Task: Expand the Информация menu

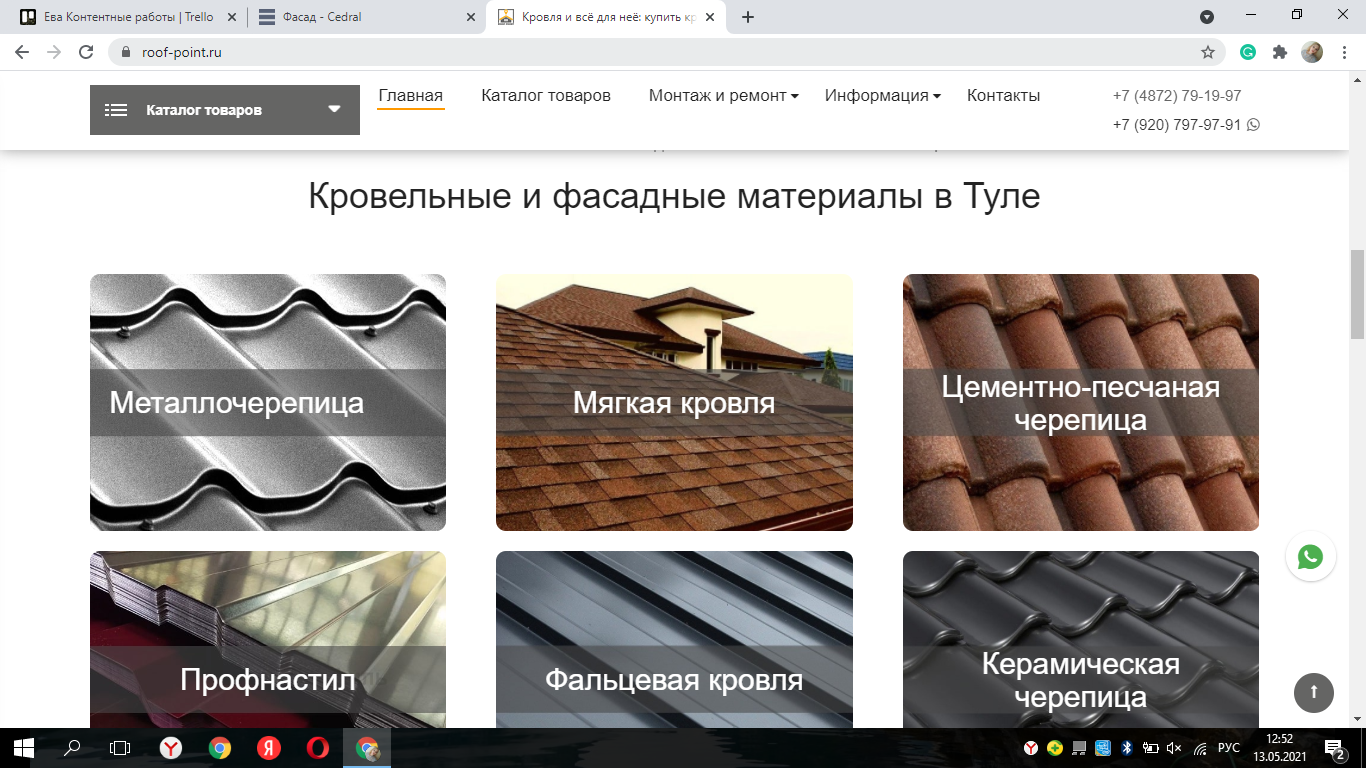Action: (x=882, y=96)
